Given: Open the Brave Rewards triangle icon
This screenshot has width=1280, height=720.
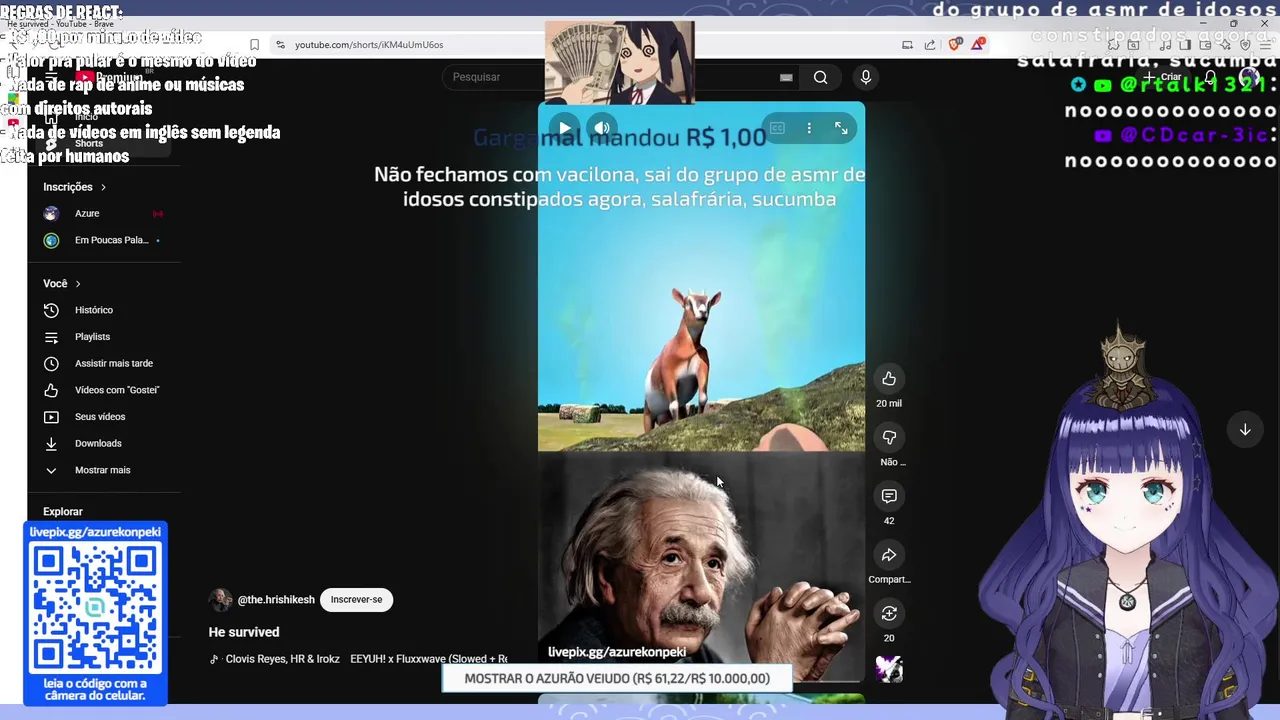Looking at the screenshot, I should [x=978, y=44].
